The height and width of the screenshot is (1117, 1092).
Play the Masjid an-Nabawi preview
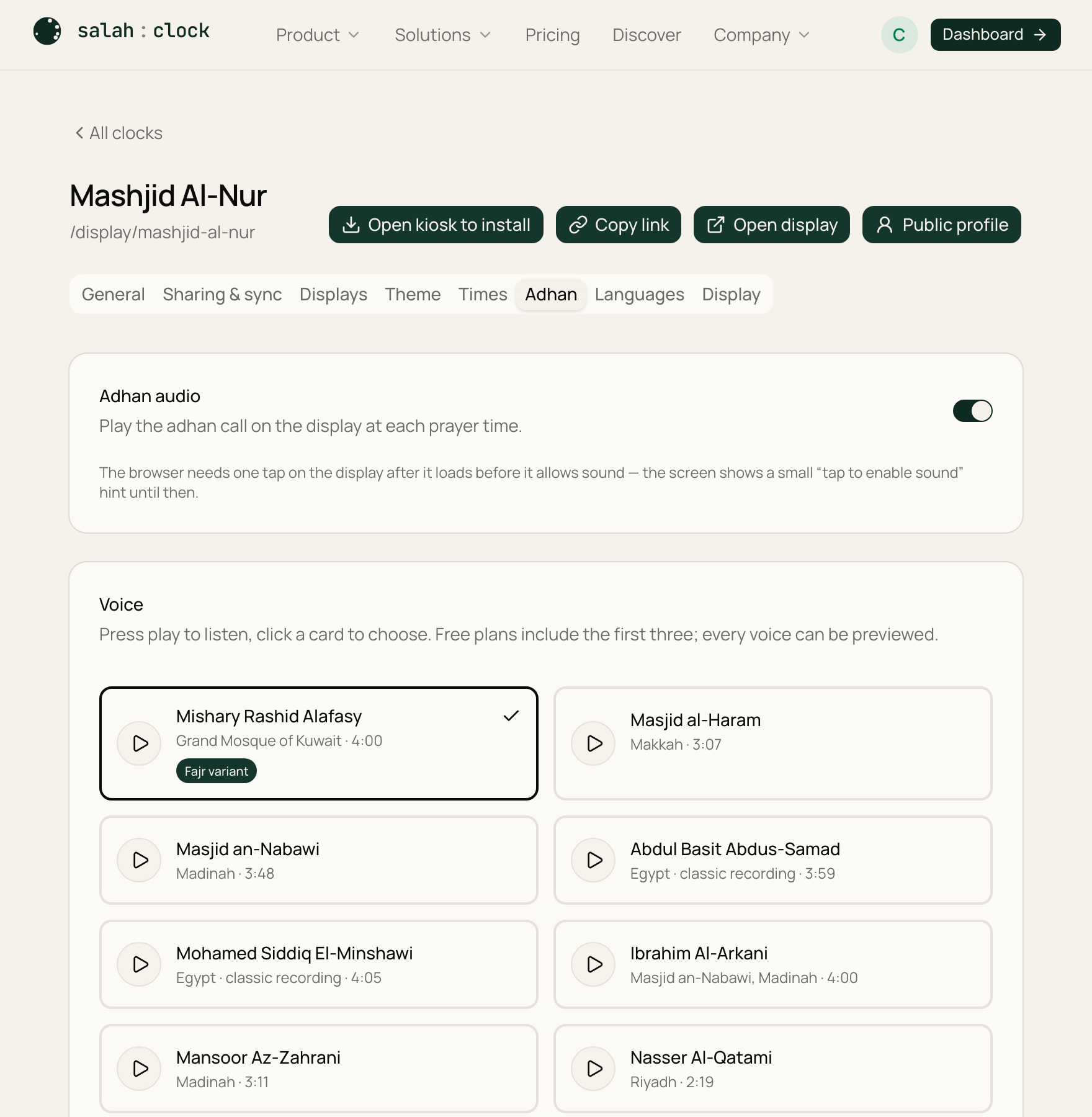[x=140, y=860]
